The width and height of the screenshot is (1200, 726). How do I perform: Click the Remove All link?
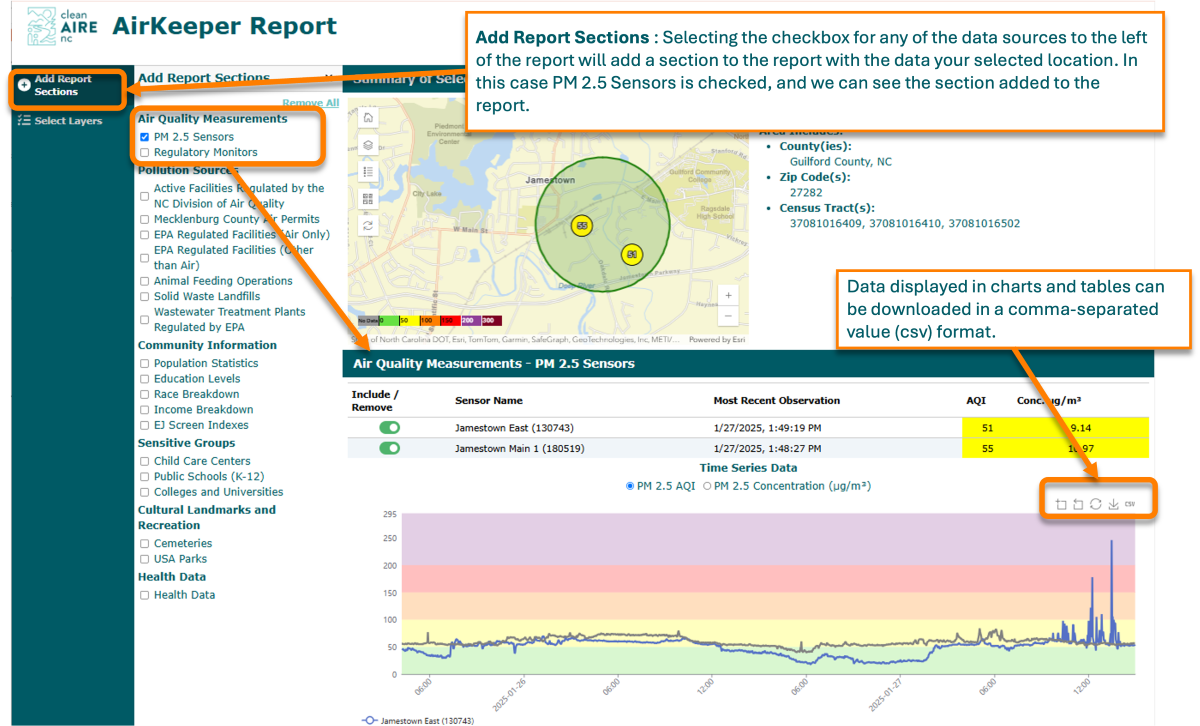click(x=310, y=103)
